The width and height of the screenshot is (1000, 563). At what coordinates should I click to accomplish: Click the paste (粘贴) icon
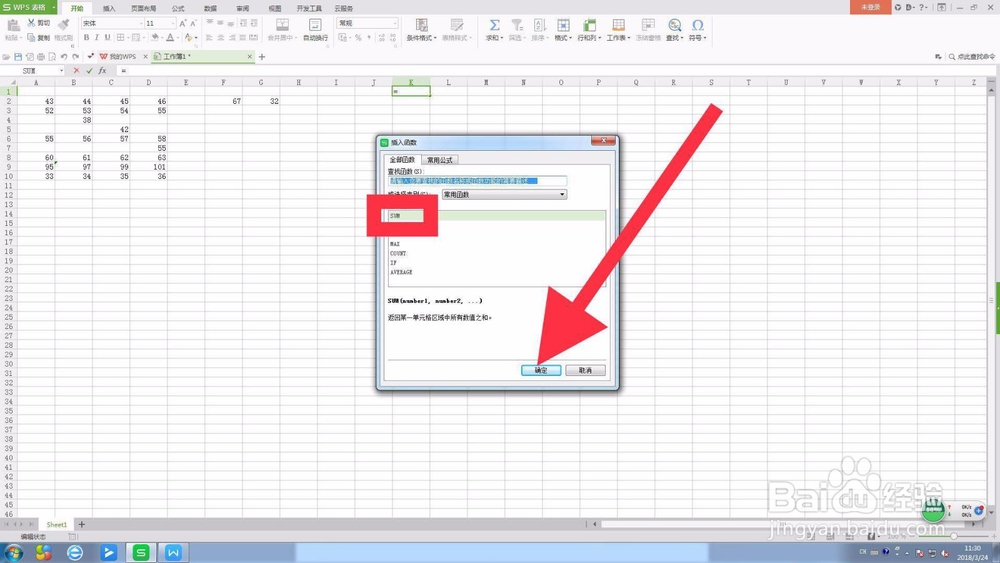click(x=13, y=26)
